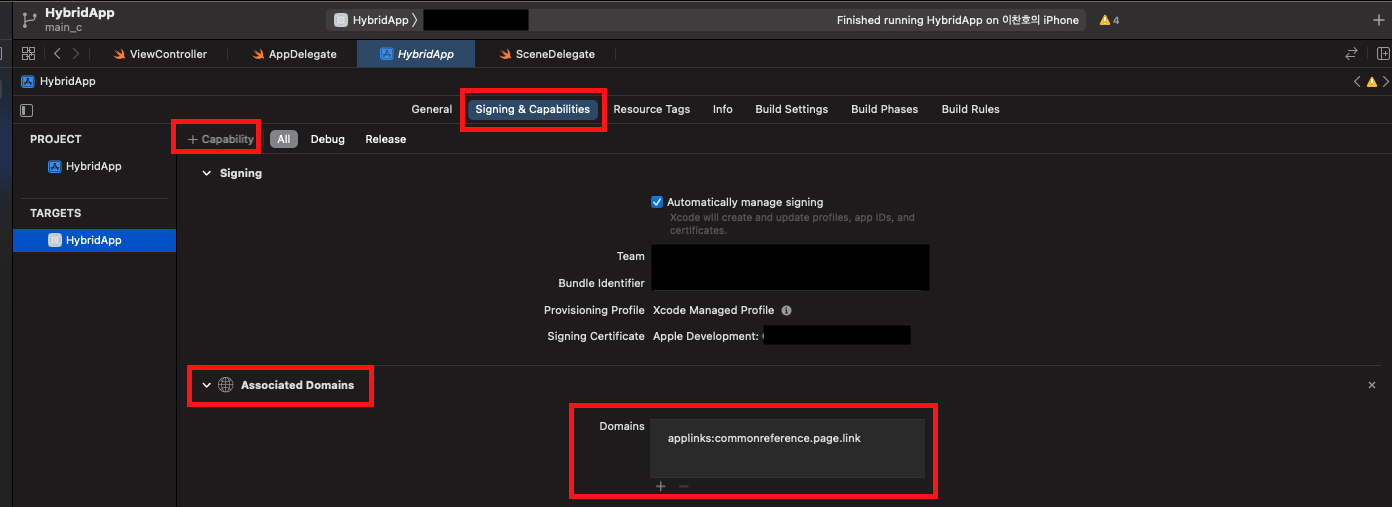Viewport: 1392px width, 507px height.
Task: Switch to the Build Settings tab
Action: [x=792, y=109]
